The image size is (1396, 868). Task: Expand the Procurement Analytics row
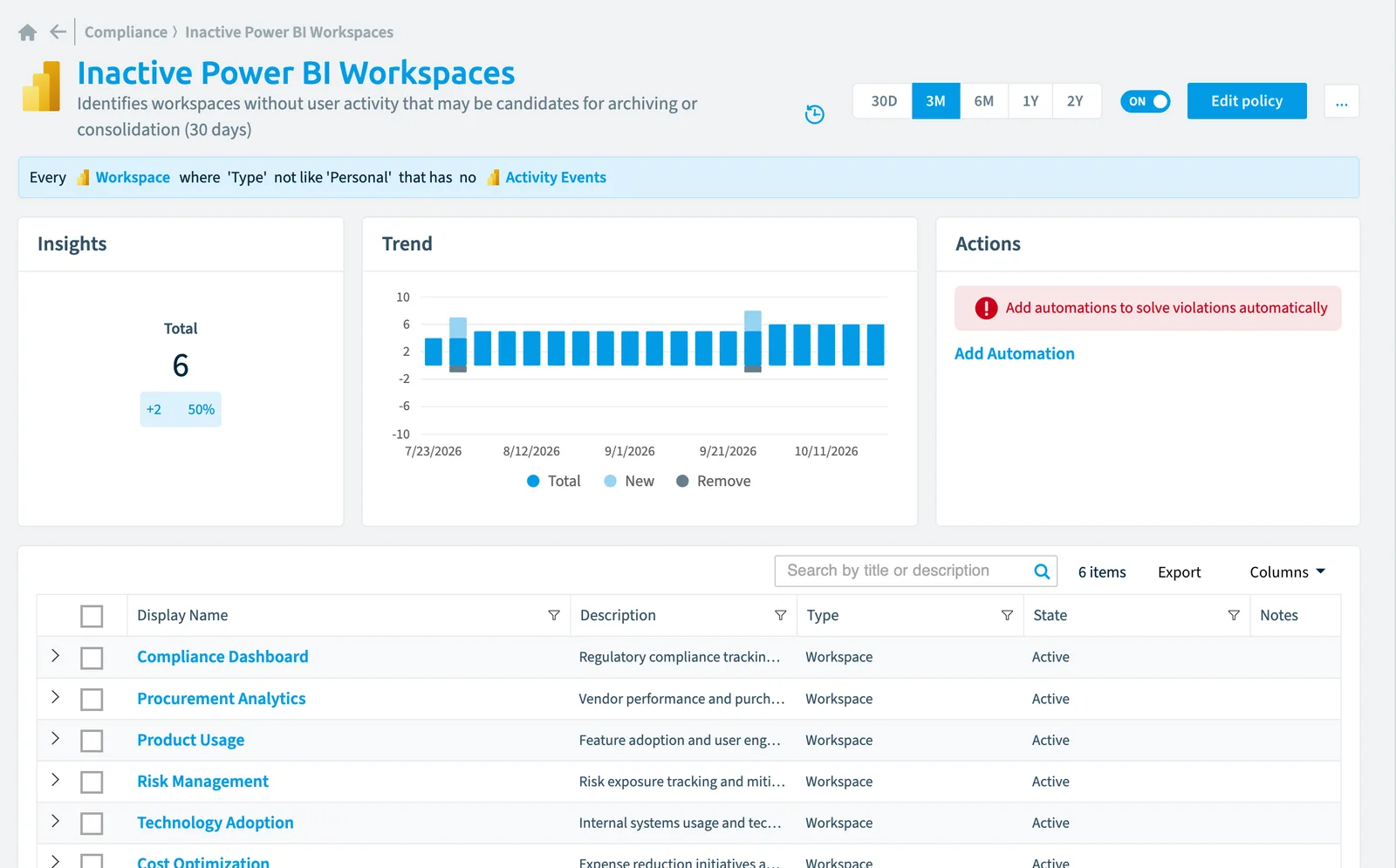click(x=55, y=696)
